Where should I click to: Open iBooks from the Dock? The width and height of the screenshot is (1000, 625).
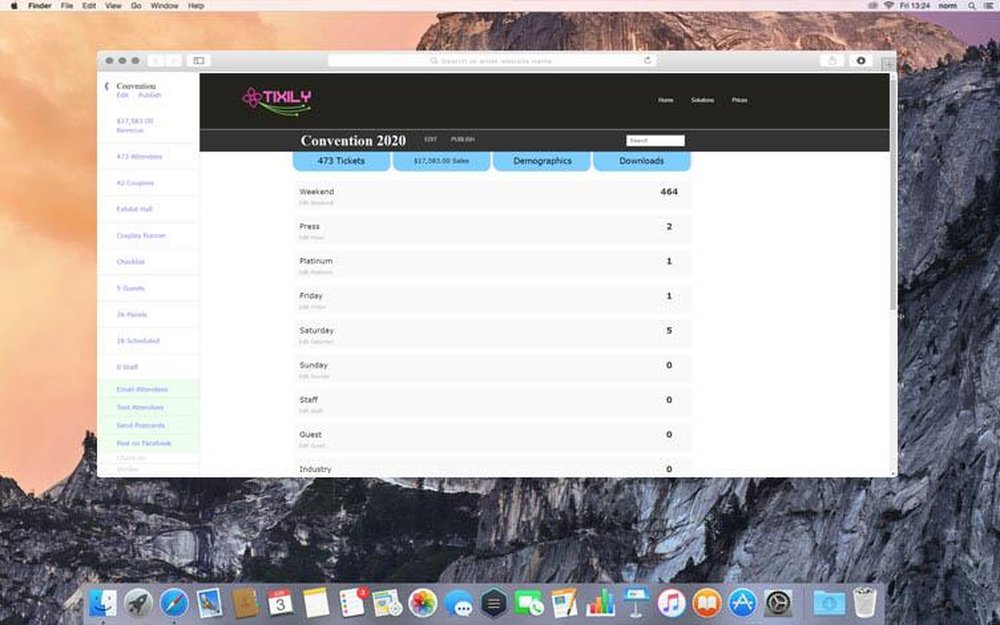pos(707,603)
